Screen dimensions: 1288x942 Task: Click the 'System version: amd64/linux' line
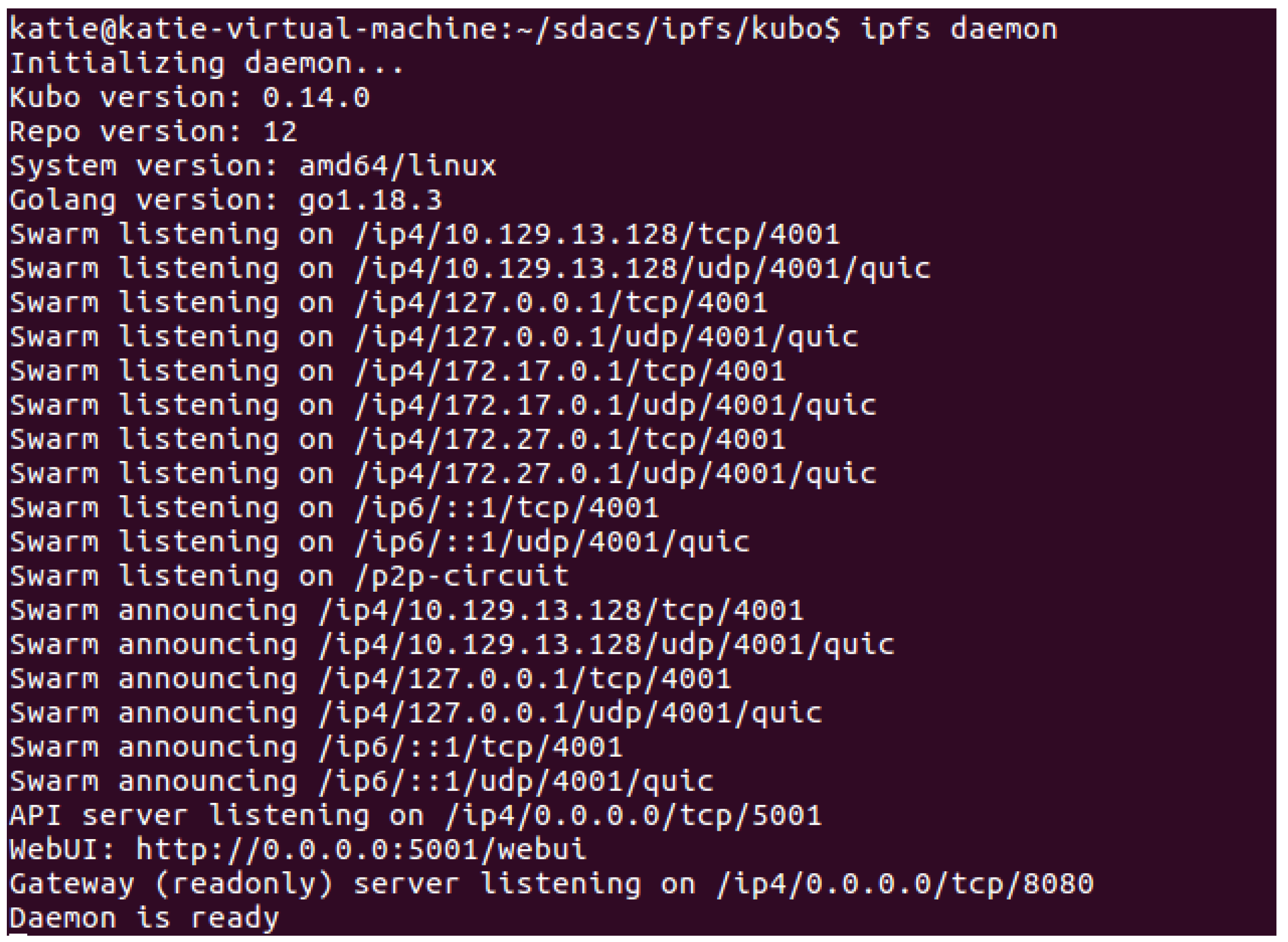click(253, 166)
